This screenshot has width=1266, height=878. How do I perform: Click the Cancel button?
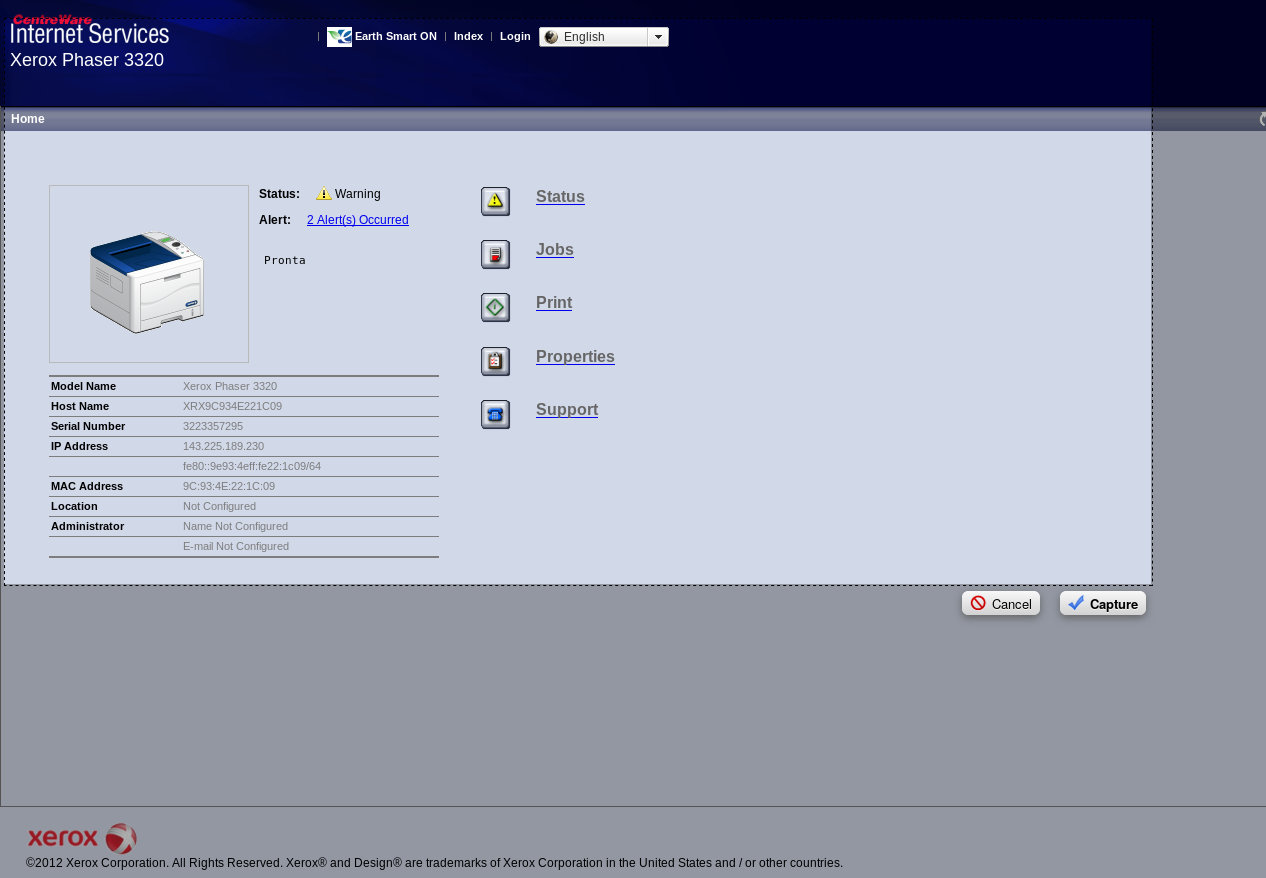[x=1001, y=603]
